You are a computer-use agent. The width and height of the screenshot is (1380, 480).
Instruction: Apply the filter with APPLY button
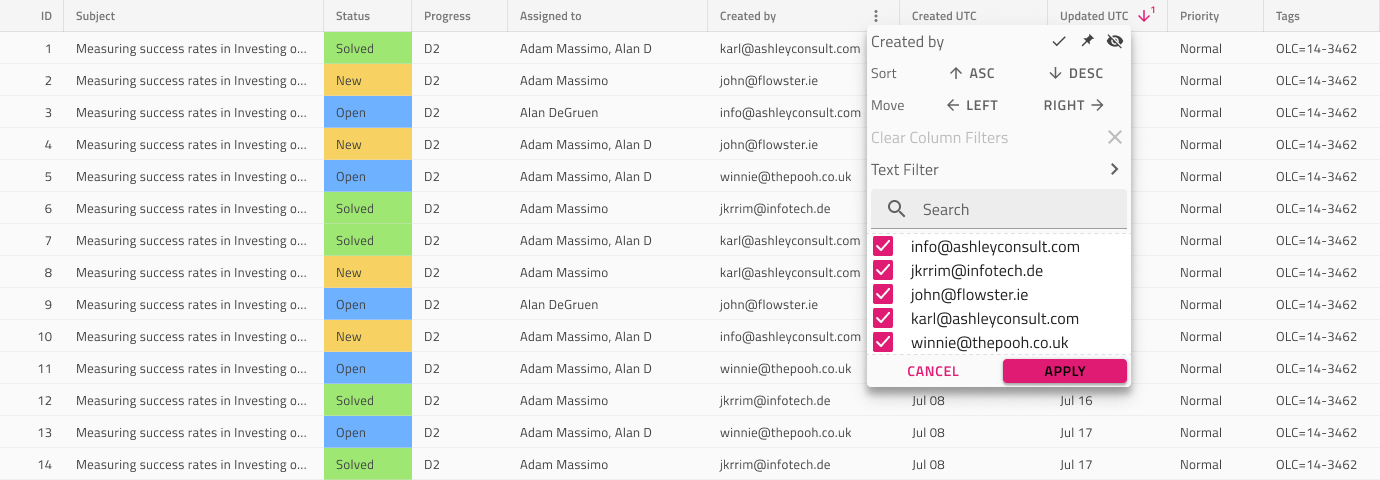click(1065, 371)
